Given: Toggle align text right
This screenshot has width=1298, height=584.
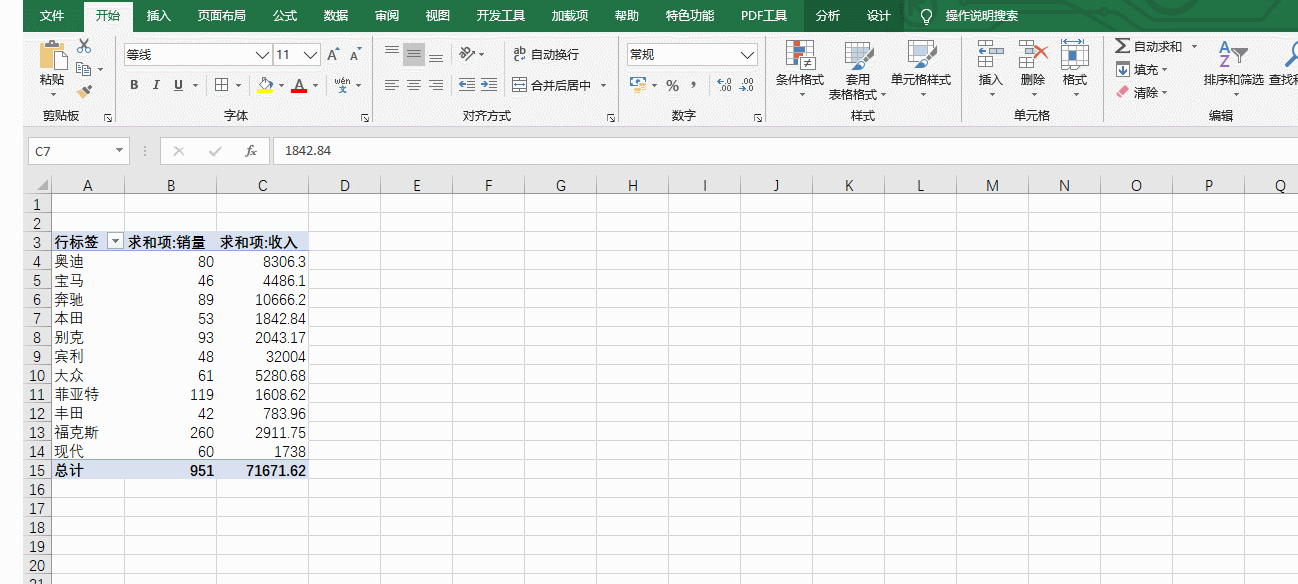Looking at the screenshot, I should click(436, 86).
